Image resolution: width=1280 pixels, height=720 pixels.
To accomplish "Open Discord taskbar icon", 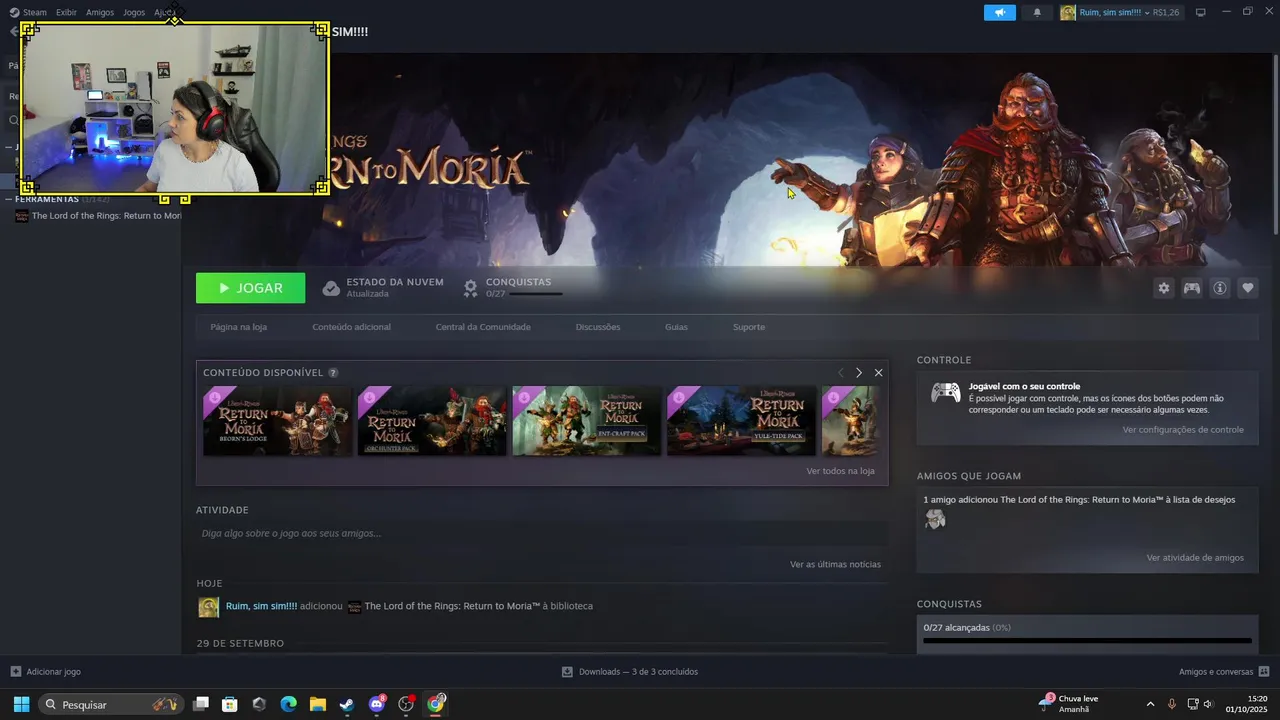I will pos(377,704).
